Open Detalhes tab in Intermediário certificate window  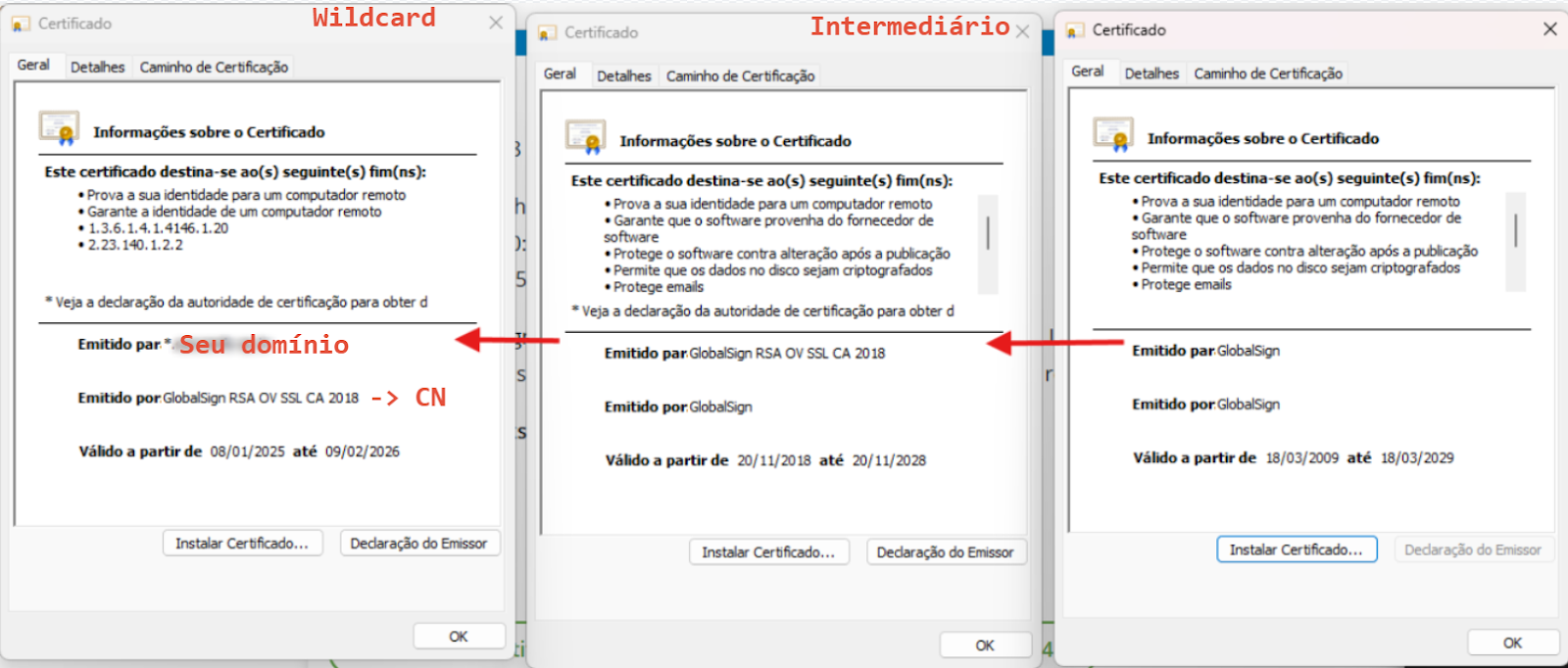click(x=624, y=76)
